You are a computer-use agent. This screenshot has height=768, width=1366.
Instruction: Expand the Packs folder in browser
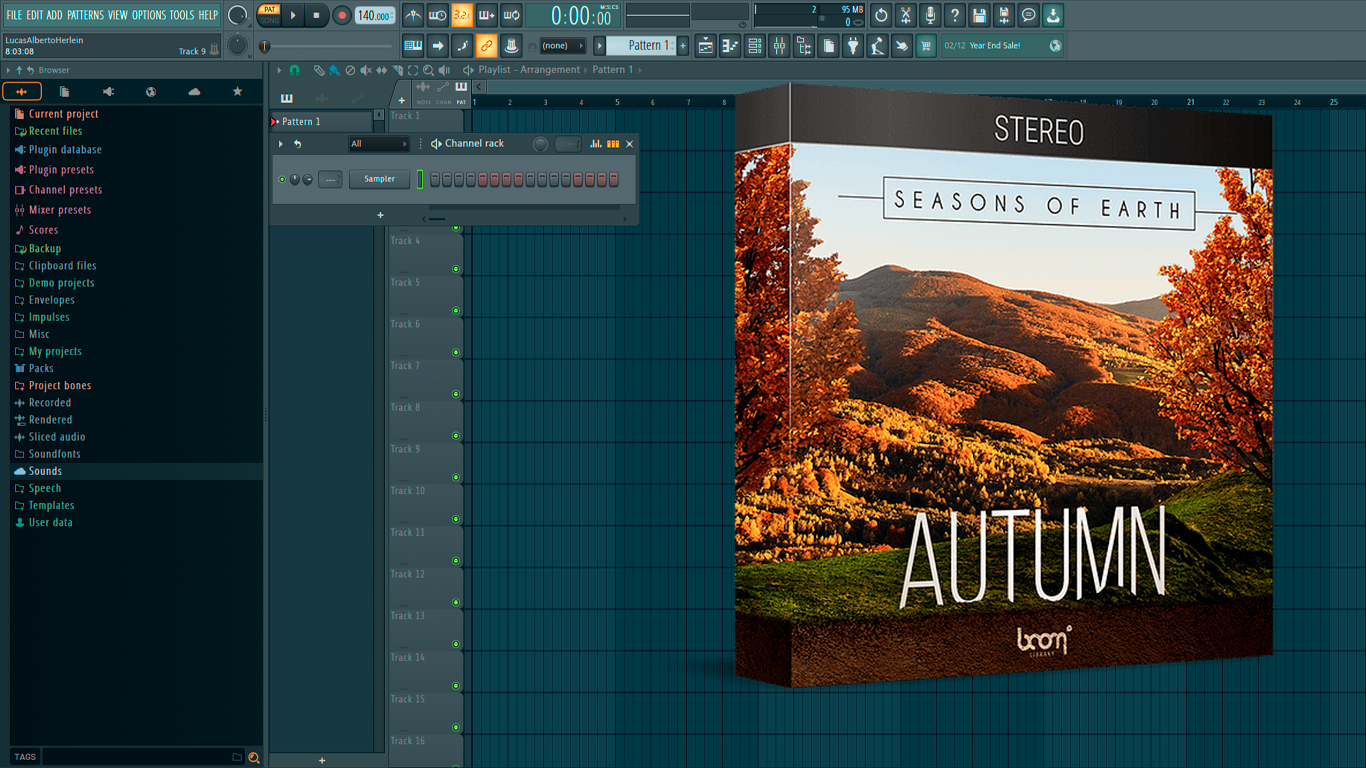pyautogui.click(x=41, y=368)
